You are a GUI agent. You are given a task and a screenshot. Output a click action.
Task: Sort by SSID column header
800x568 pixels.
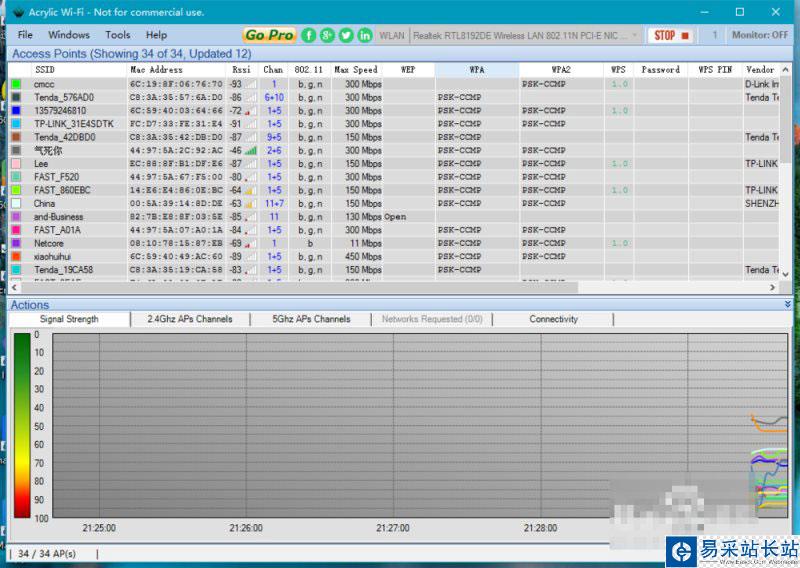[x=79, y=69]
